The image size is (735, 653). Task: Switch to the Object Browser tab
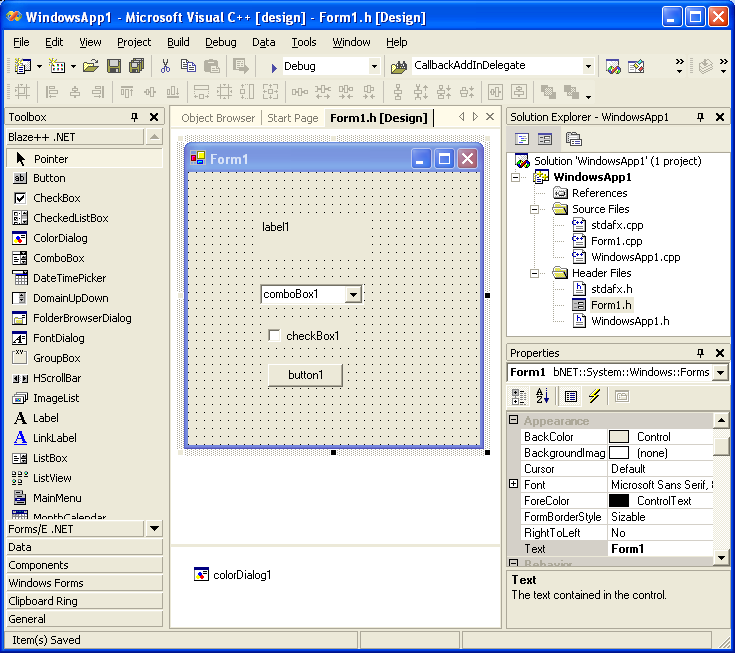[x=218, y=118]
